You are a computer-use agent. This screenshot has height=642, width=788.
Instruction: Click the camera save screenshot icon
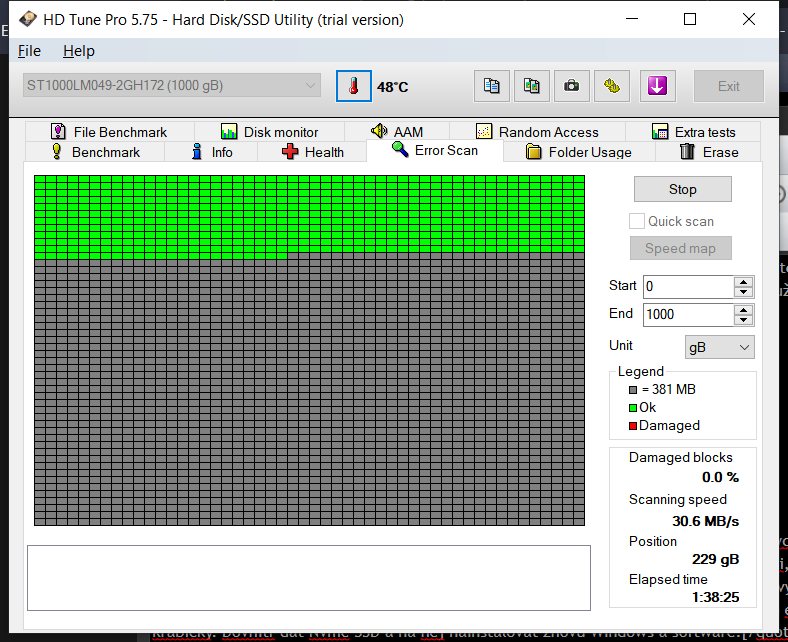[x=571, y=86]
